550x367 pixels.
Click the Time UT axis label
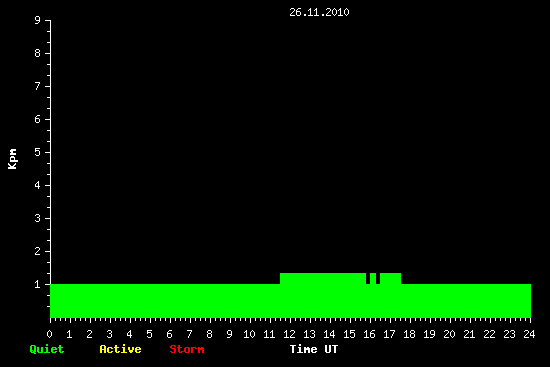click(x=314, y=349)
